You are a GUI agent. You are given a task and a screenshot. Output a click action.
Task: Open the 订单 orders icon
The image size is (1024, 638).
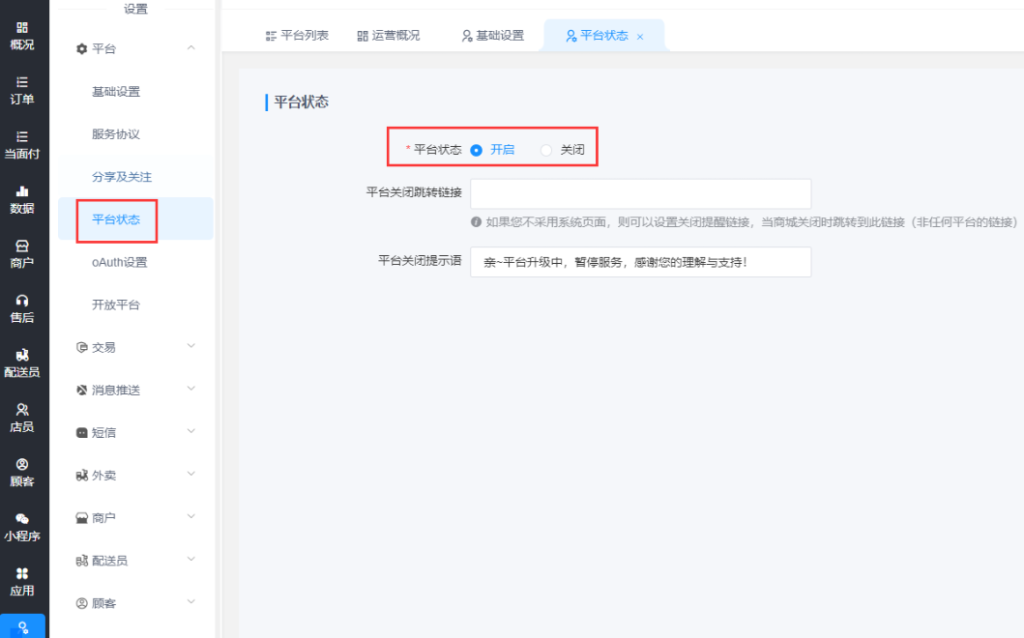pyautogui.click(x=22, y=82)
